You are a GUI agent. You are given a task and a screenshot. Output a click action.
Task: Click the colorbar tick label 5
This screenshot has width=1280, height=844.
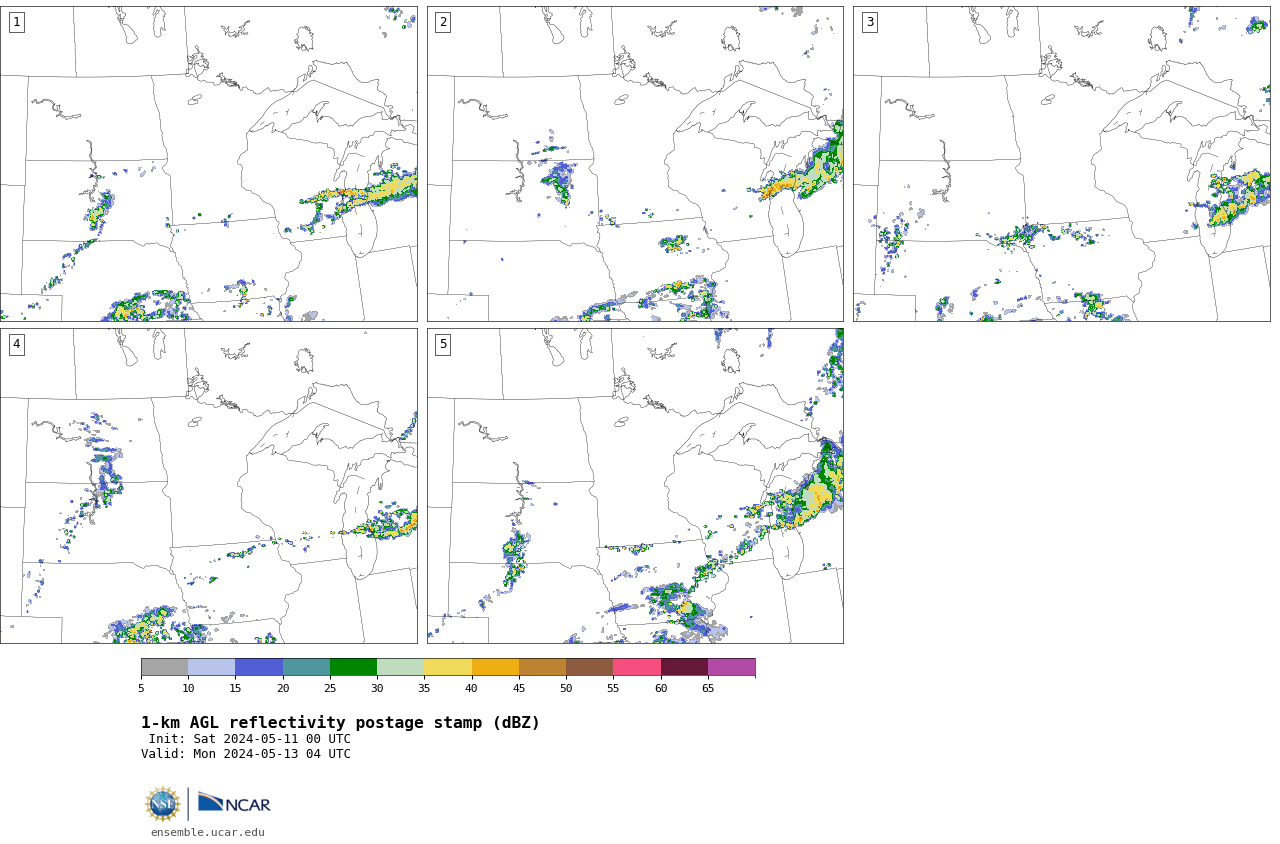[x=141, y=688]
